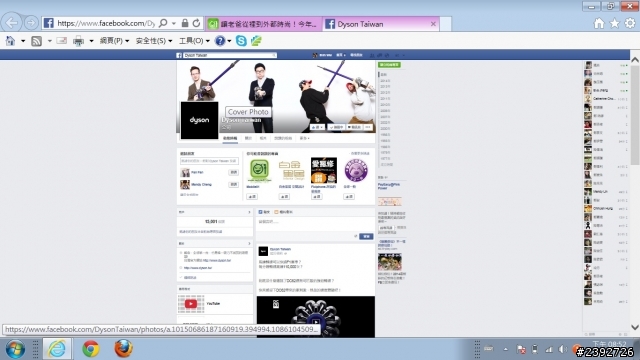Image resolution: width=640 pixels, height=360 pixels.
Task: Select the first tab under the page cover
Action: tap(230, 138)
